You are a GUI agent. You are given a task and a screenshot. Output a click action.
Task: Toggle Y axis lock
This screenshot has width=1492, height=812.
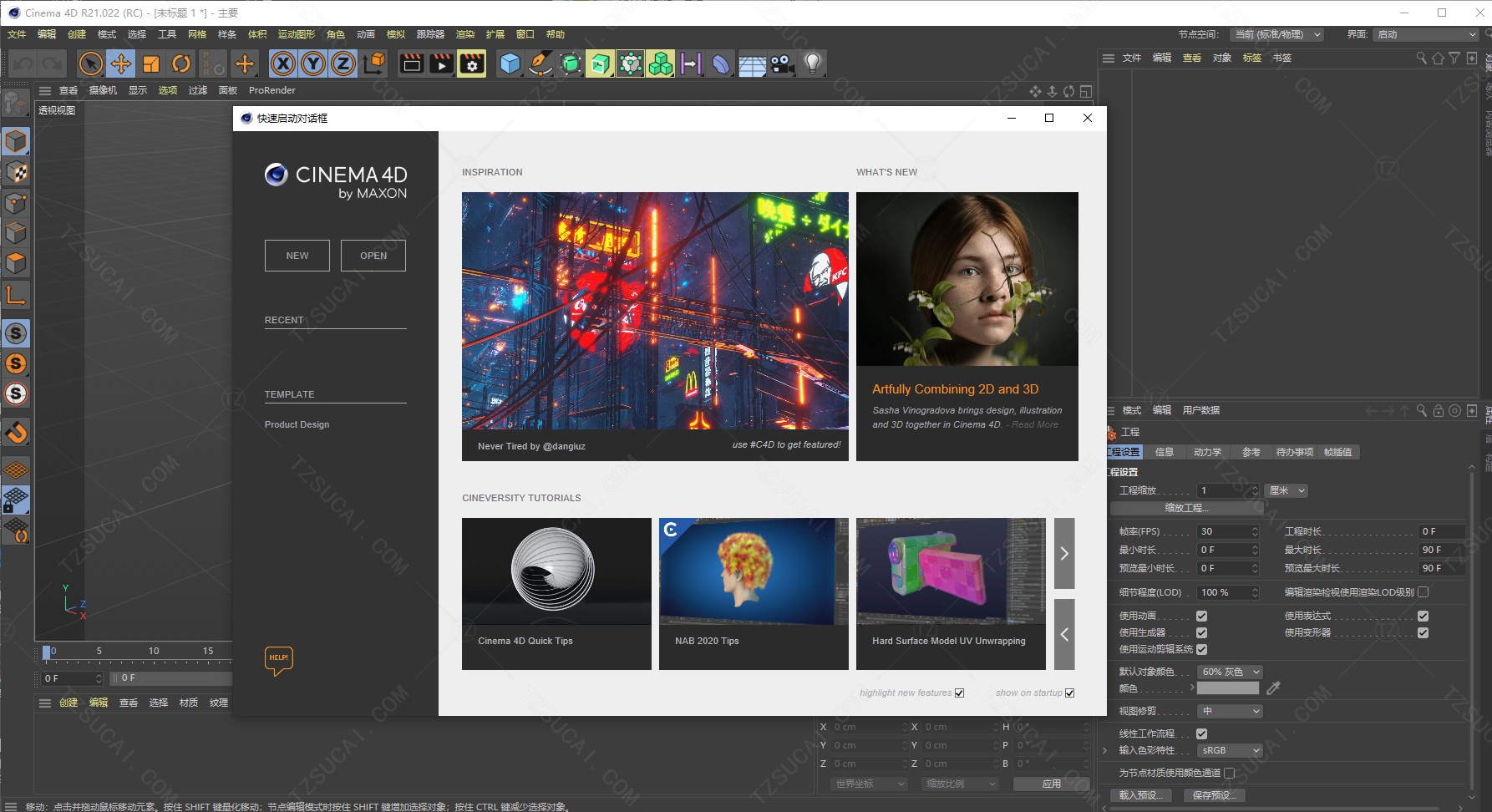click(313, 63)
